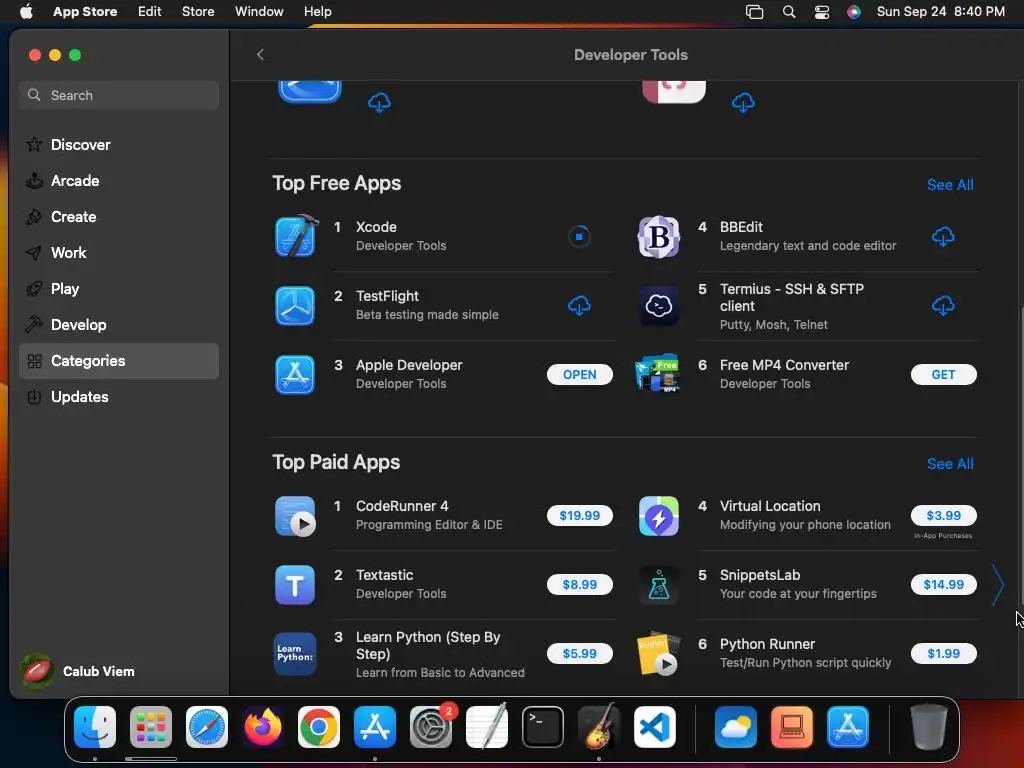
Task: Open Terminal from the Dock
Action: [x=543, y=727]
